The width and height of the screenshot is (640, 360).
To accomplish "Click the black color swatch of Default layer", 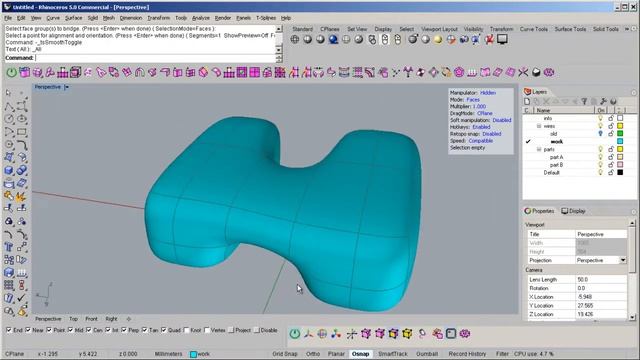I will [x=620, y=172].
